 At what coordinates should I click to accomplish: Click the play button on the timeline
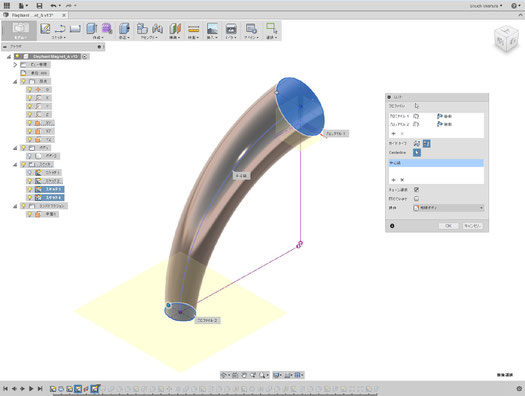pos(31,389)
